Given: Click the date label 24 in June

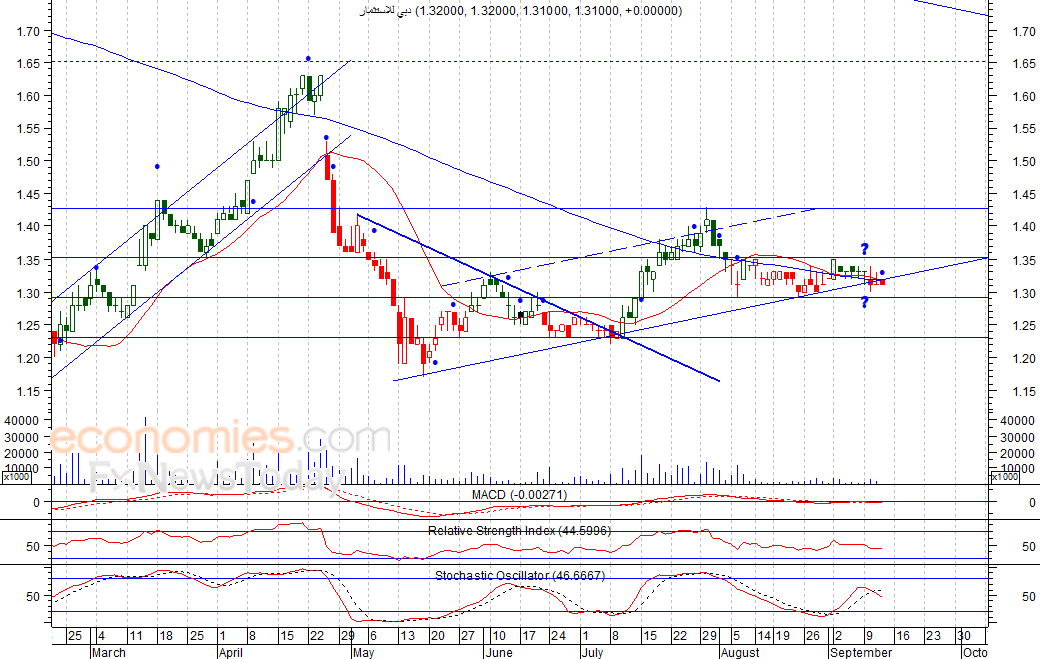Looking at the screenshot, I should coord(558,636).
